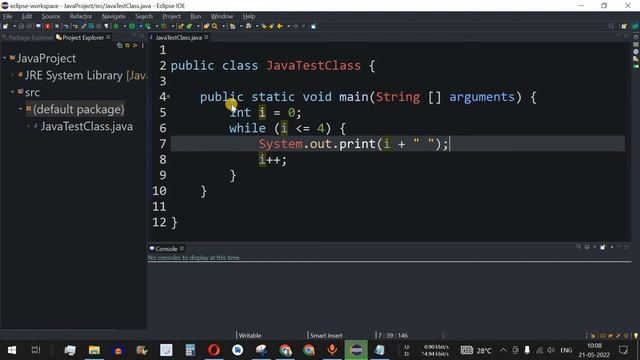Click the toolbar Search magnifier icon
Image resolution: width=640 pixels, height=360 pixels.
pyautogui.click(x=214, y=26)
